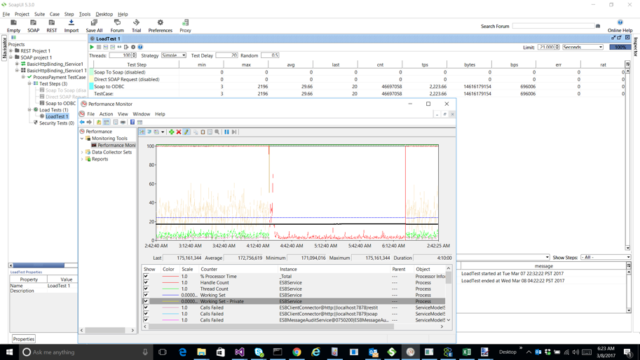The height and width of the screenshot is (360, 640).
Task: Select Soap to ODBC test step in tree
Action: pos(60,103)
